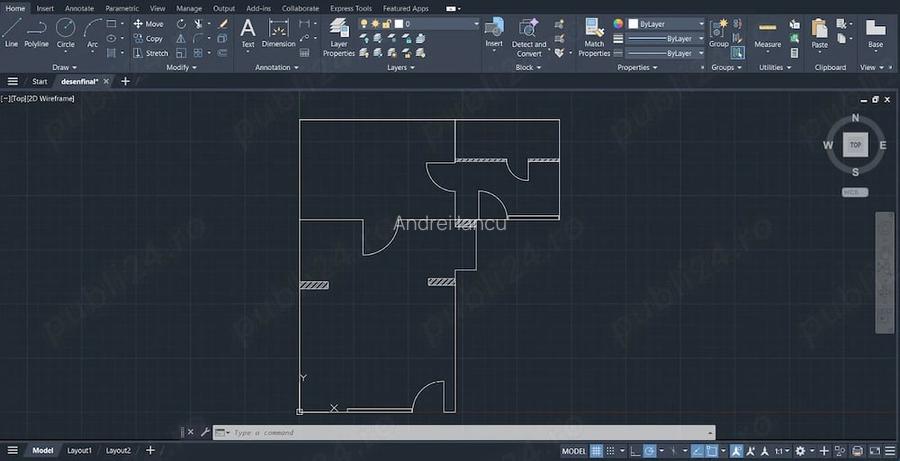Click the TOP face of the ViewCube

[855, 145]
